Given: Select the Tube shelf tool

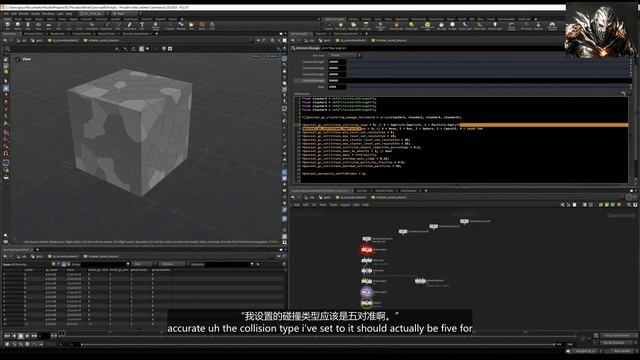Looking at the screenshot, I should (28, 26).
